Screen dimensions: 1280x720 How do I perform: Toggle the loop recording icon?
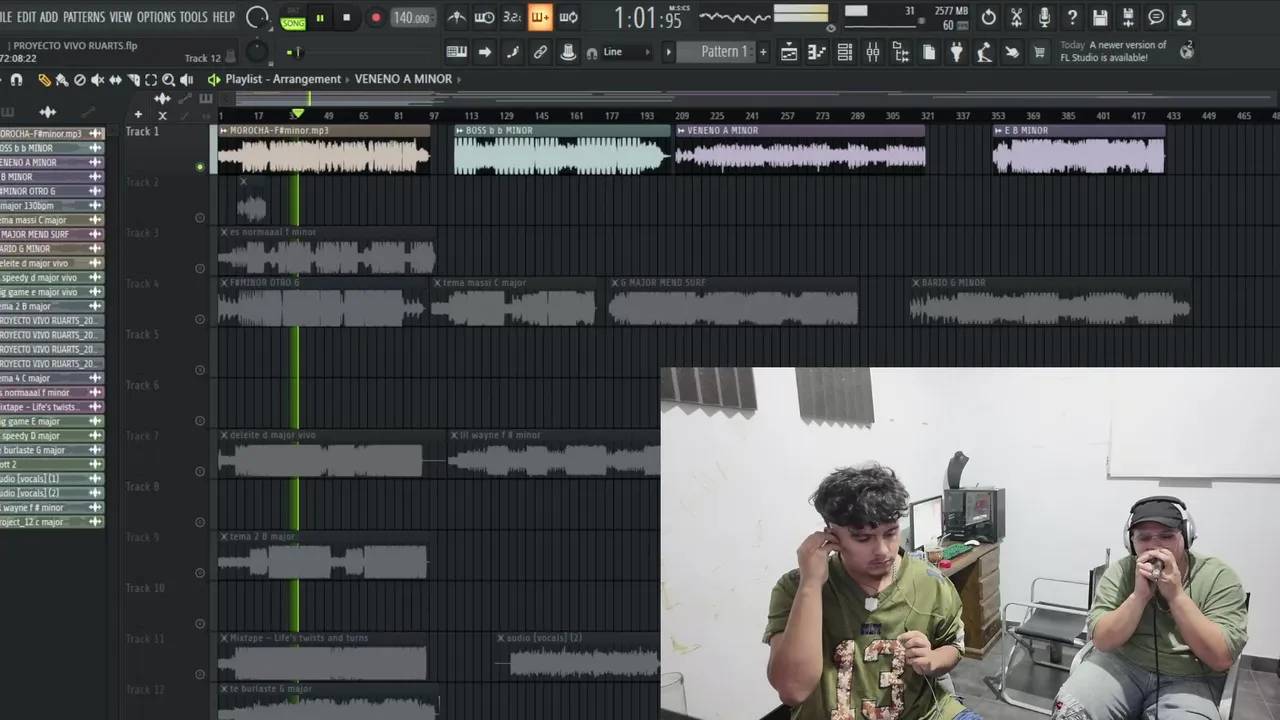tap(568, 17)
